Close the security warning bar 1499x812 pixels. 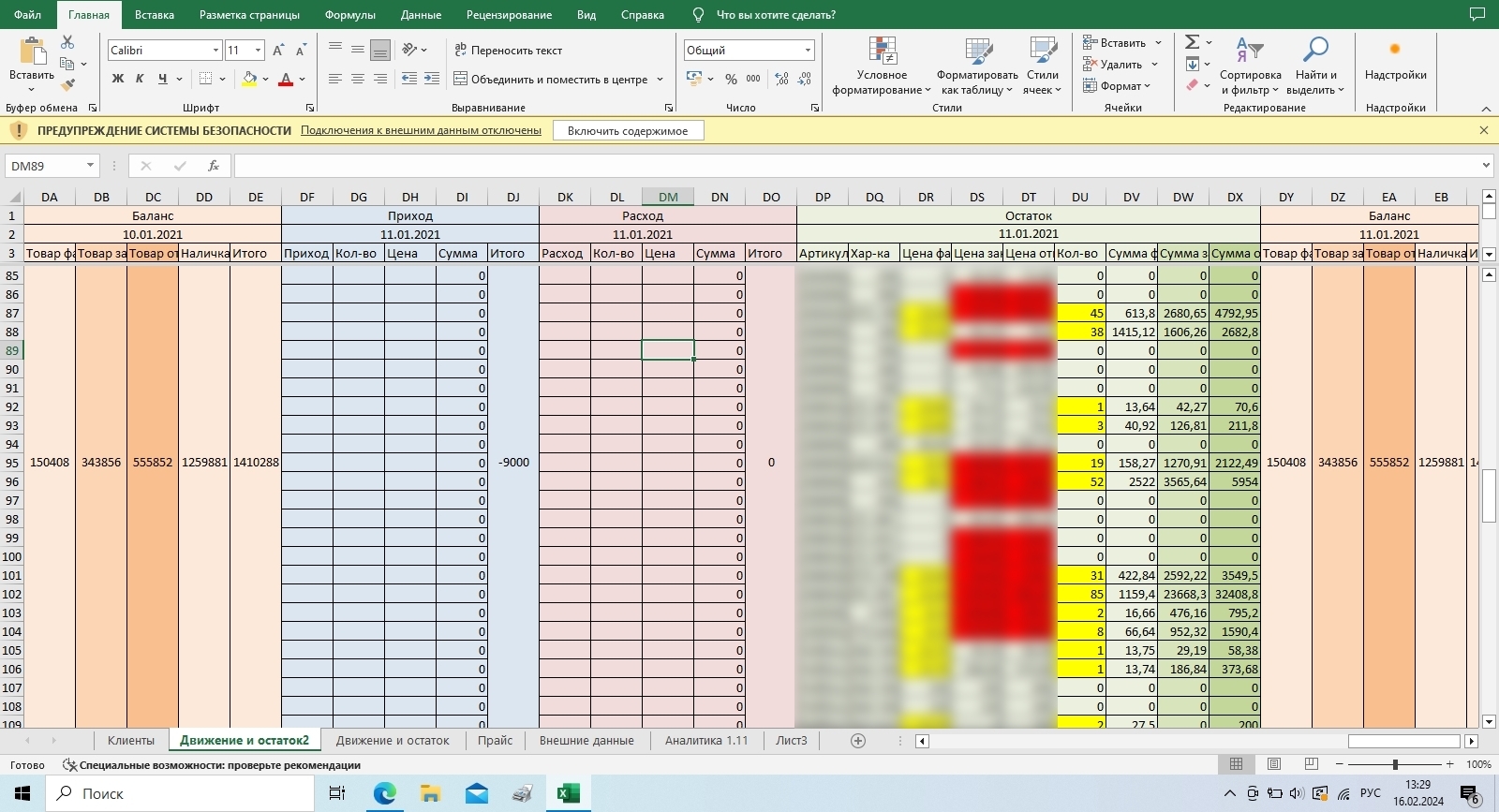point(1484,130)
